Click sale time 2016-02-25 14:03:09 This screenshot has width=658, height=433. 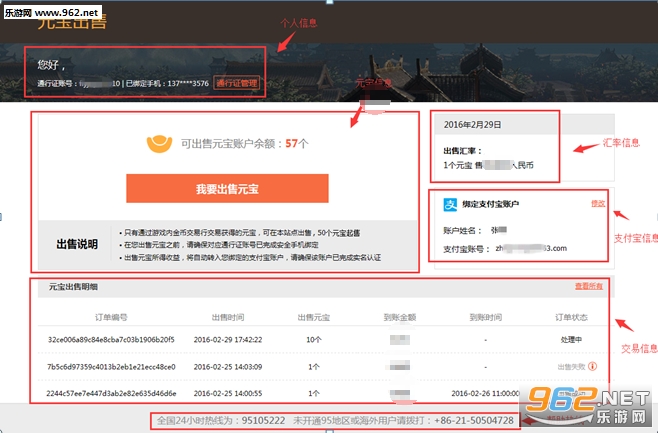[228, 367]
